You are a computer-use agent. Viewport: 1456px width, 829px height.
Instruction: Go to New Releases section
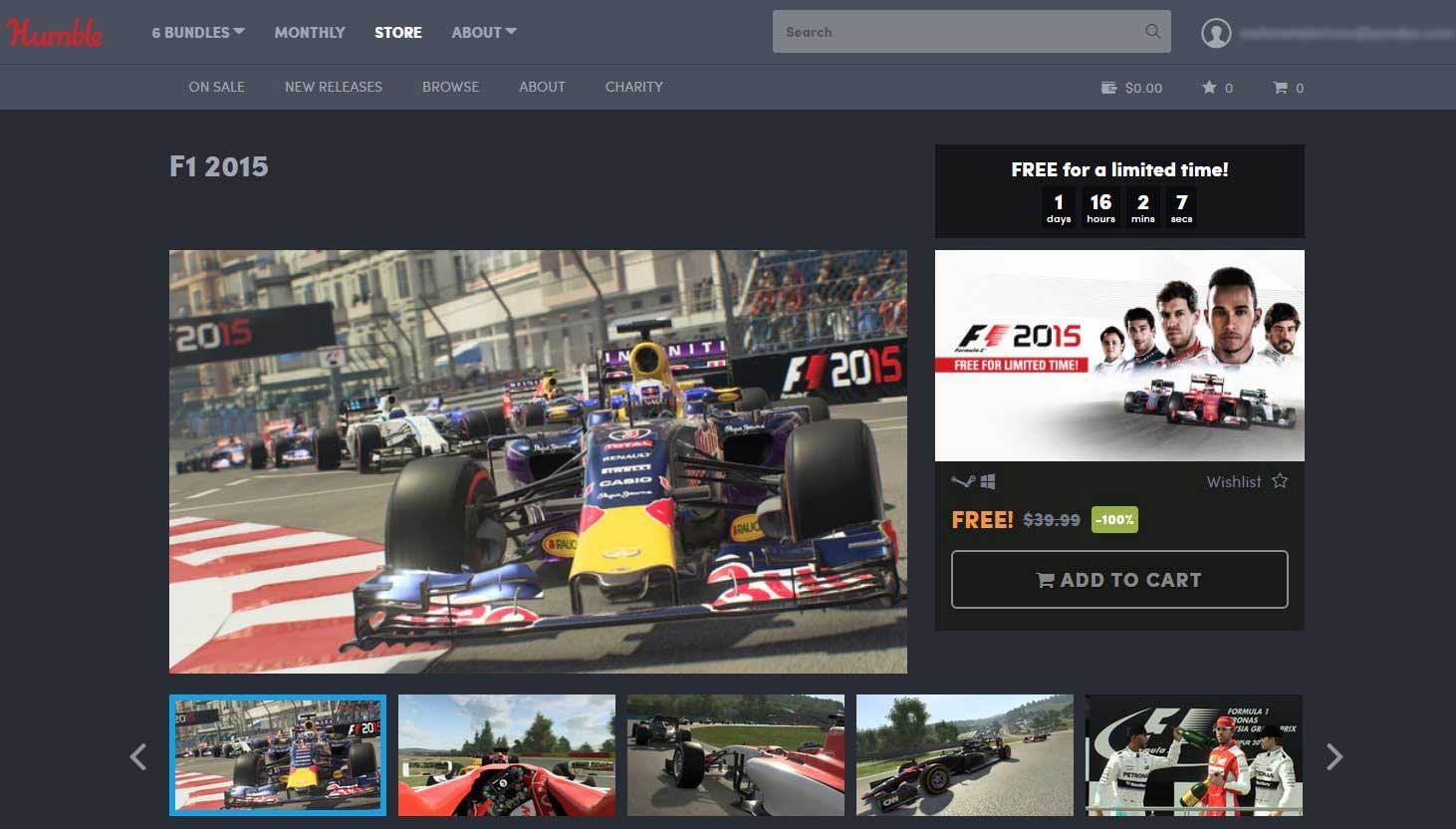tap(333, 87)
